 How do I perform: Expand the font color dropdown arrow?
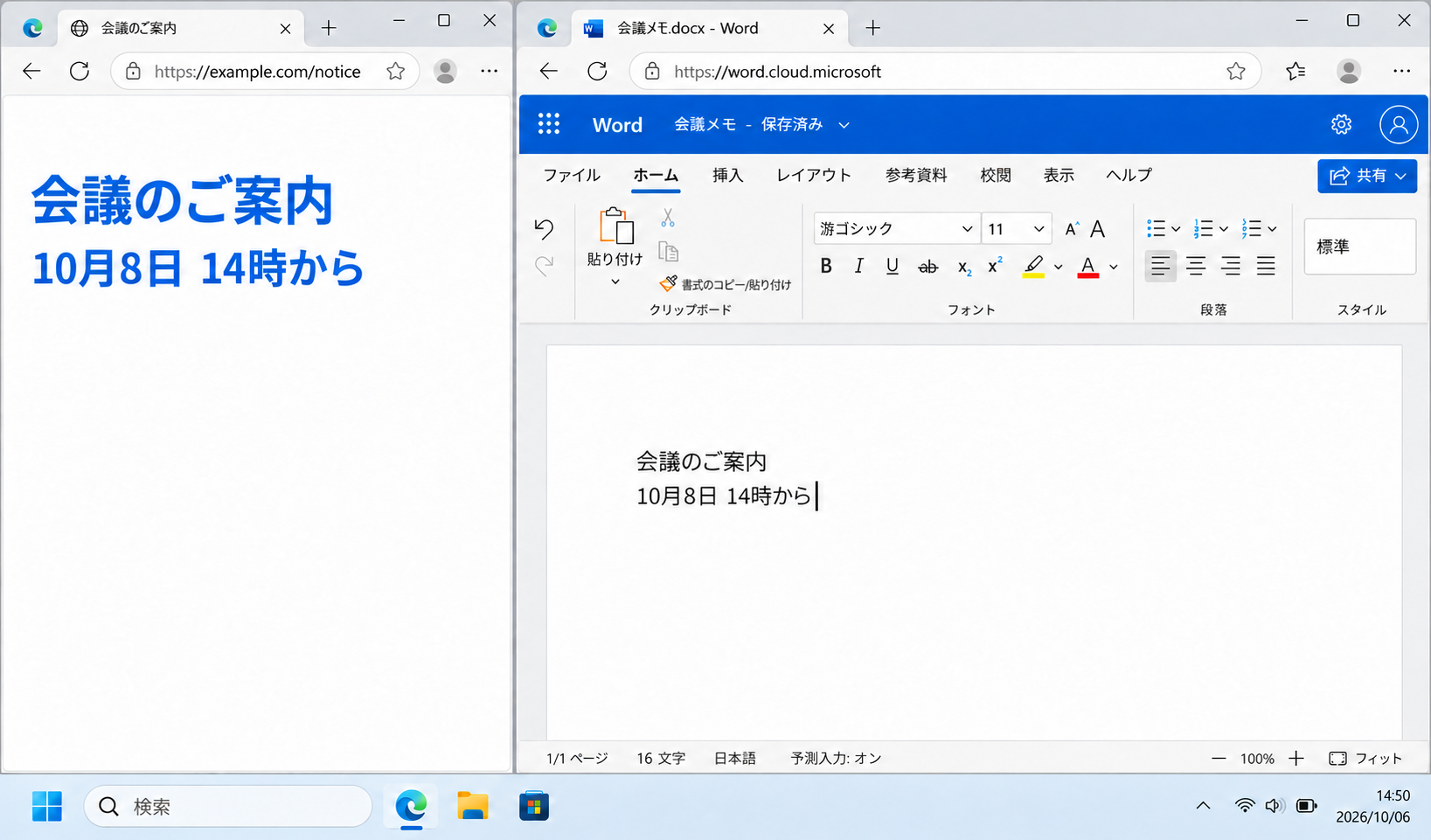click(1113, 267)
